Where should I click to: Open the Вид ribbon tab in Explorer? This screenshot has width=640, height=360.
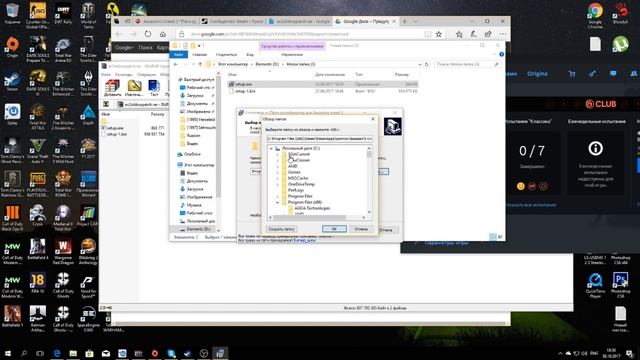pyautogui.click(x=250, y=55)
